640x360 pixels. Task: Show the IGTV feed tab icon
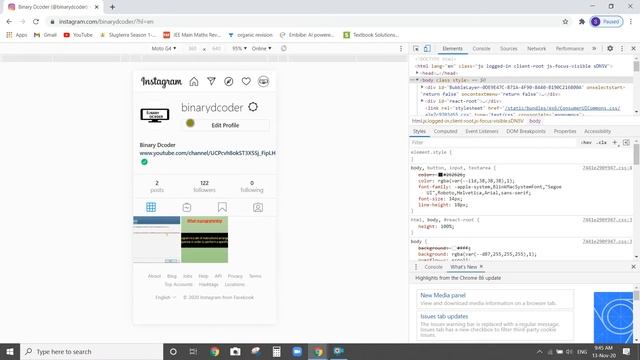pyautogui.click(x=187, y=207)
